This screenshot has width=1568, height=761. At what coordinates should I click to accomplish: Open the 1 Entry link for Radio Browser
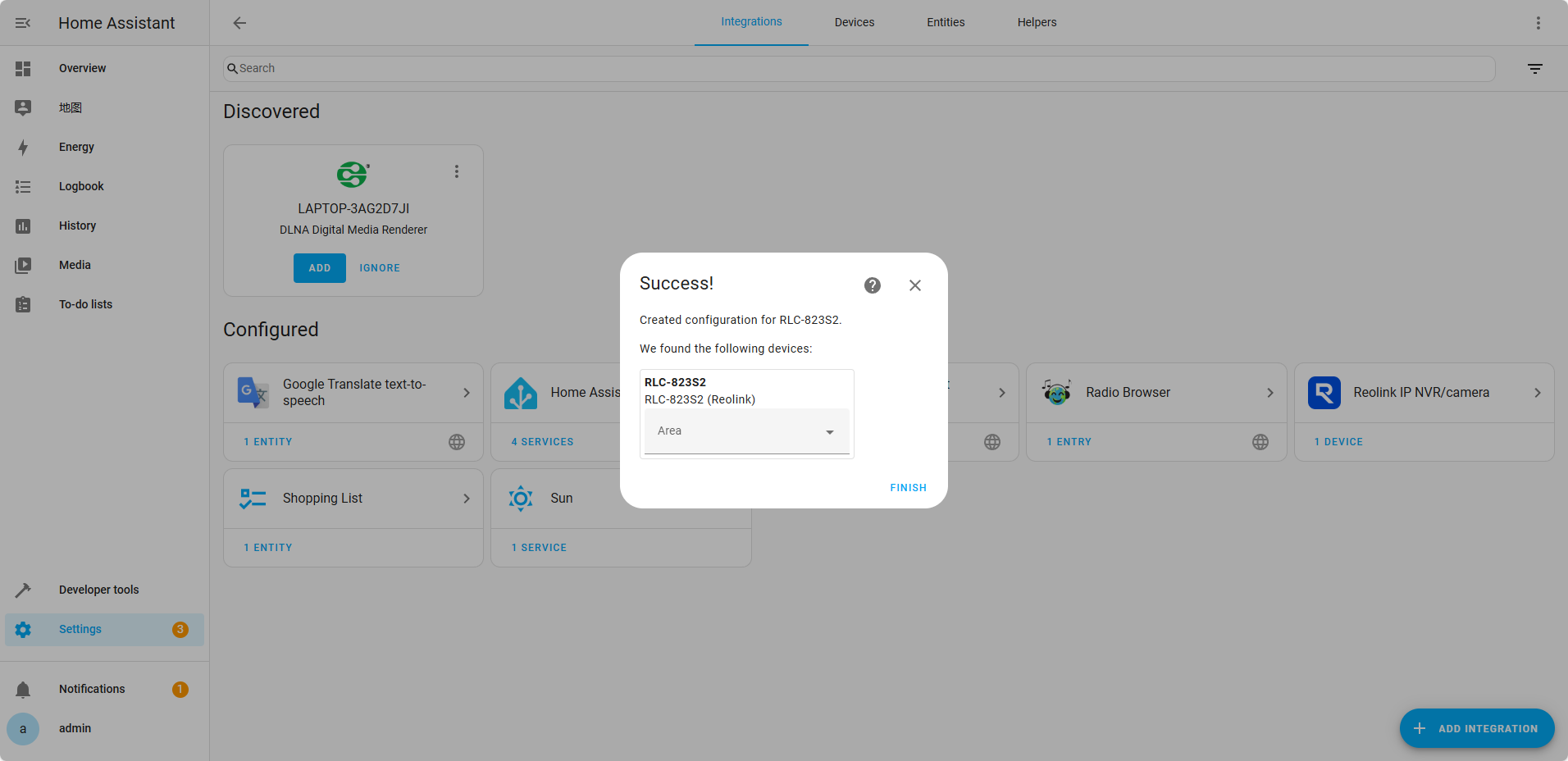coord(1069,442)
